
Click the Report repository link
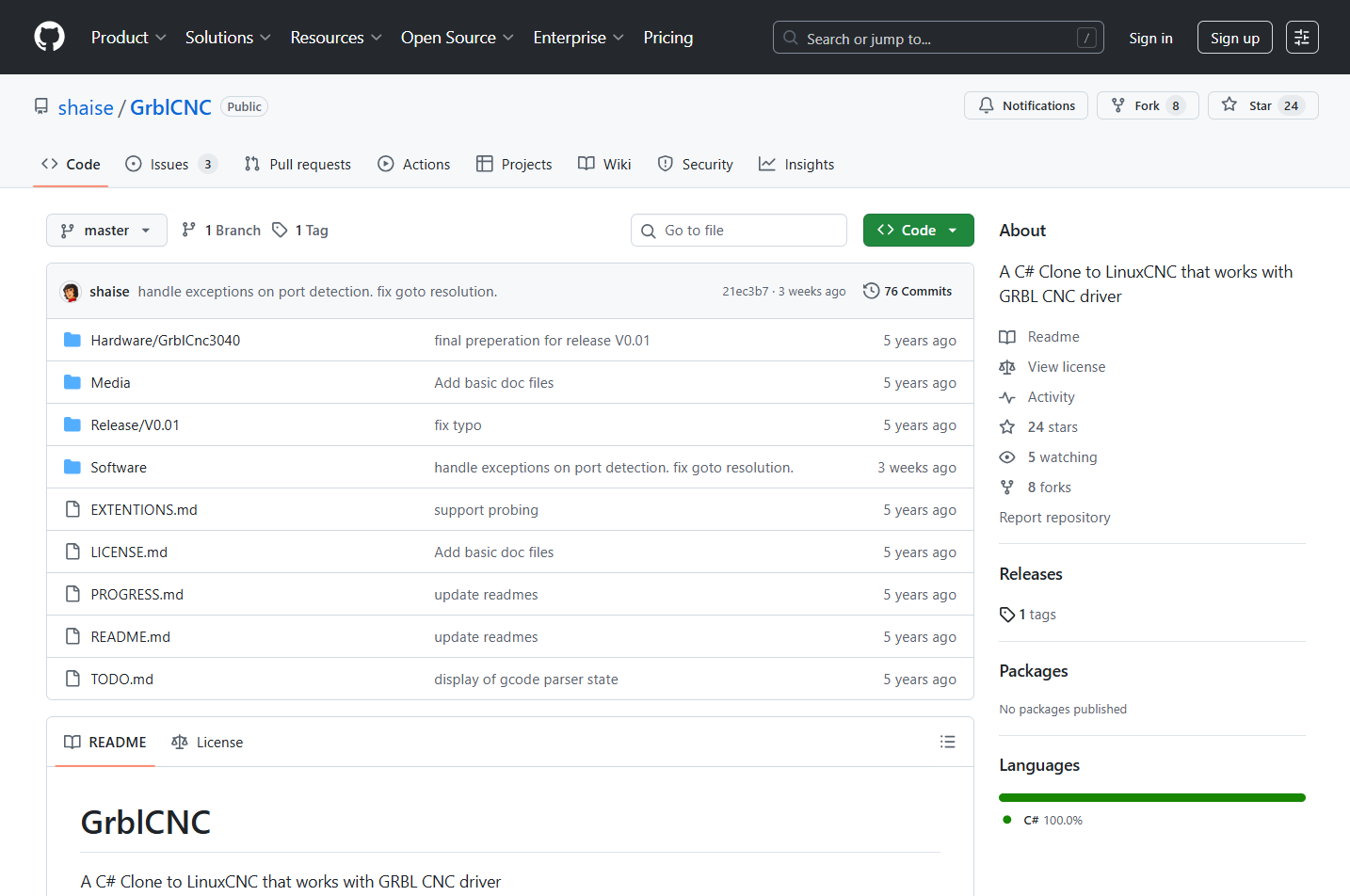1054,518
